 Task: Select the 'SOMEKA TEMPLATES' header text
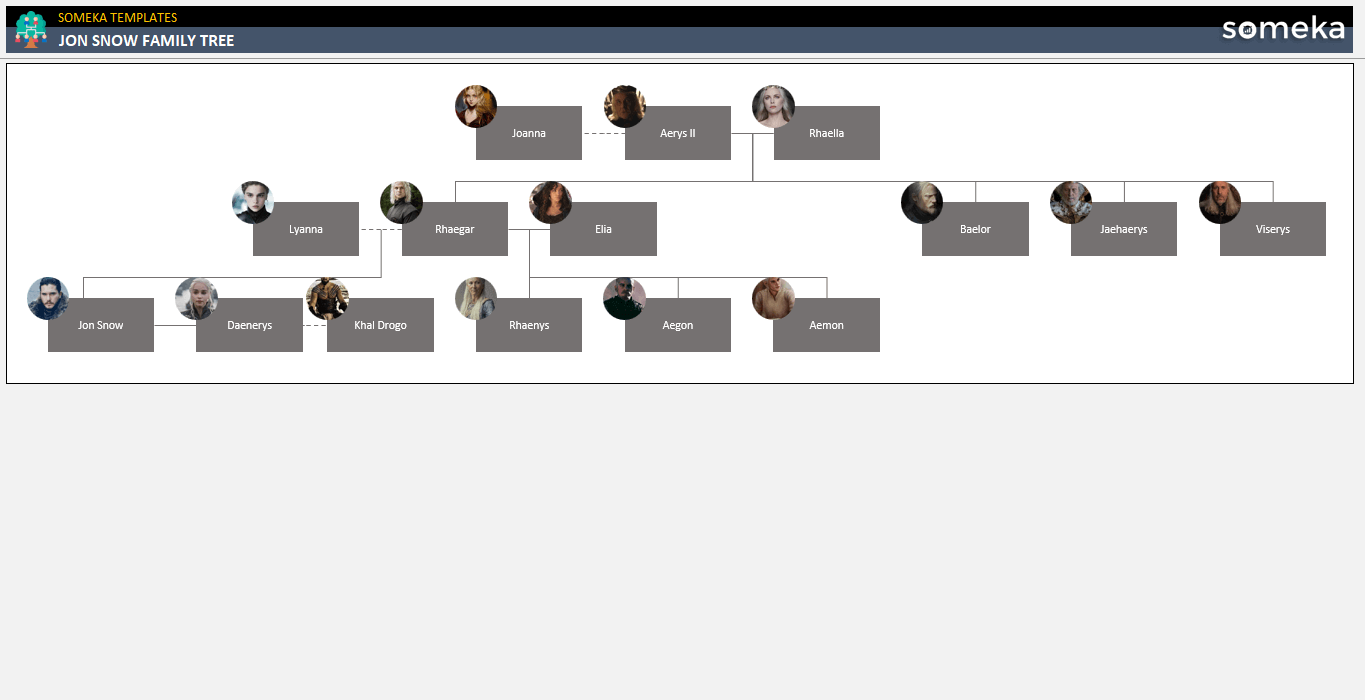pos(118,17)
